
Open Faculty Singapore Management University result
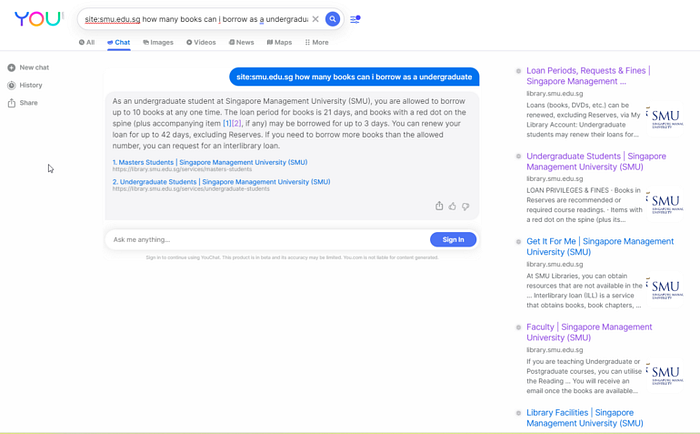pyautogui.click(x=589, y=332)
